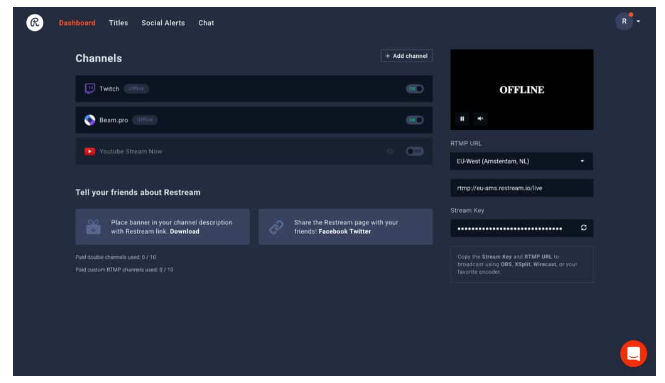The width and height of the screenshot is (665, 383).
Task: Click the Beam.pro Offline status badge
Action: click(145, 120)
